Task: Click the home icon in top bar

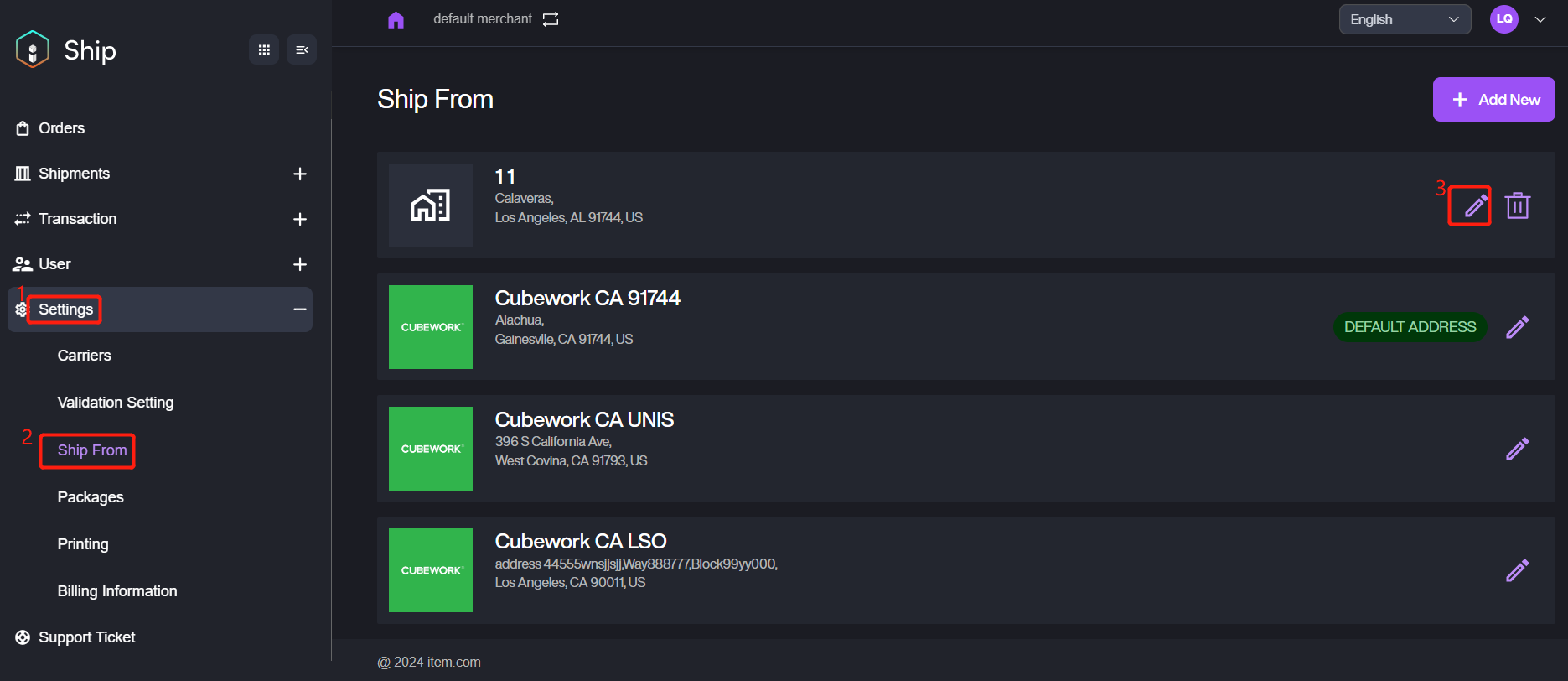Action: click(396, 19)
